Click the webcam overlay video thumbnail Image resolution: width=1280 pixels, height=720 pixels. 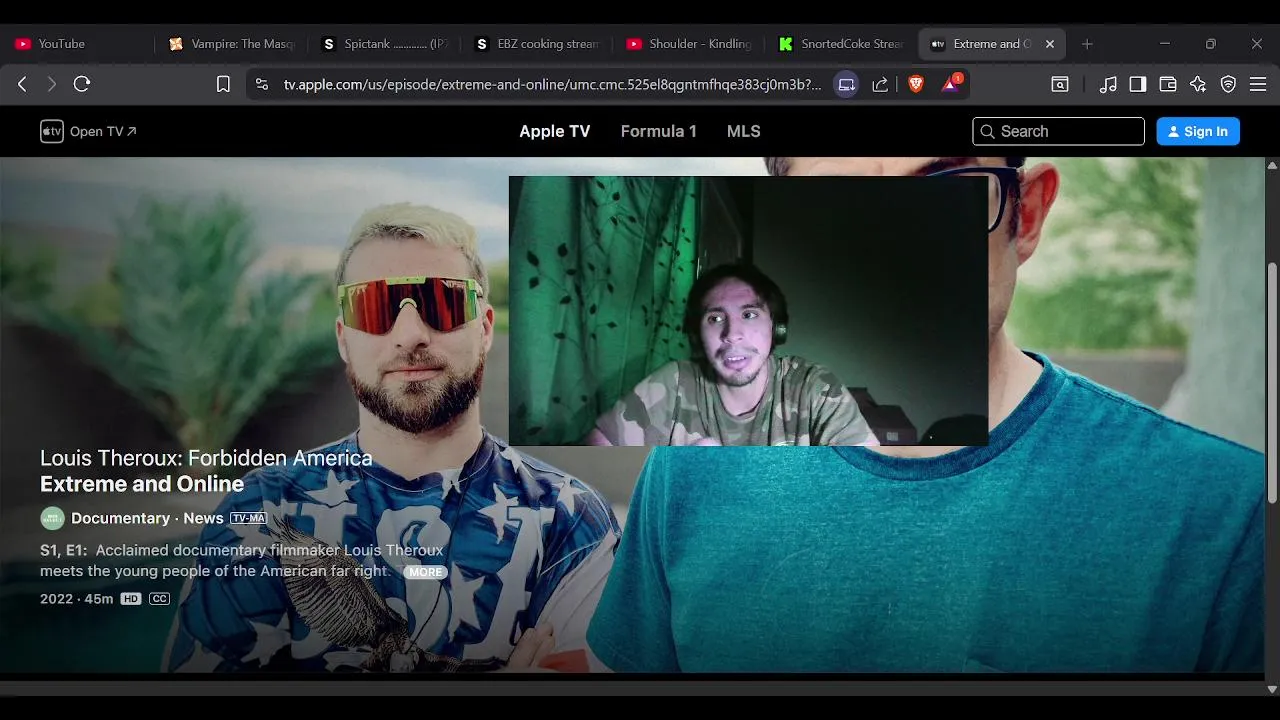[748, 311]
